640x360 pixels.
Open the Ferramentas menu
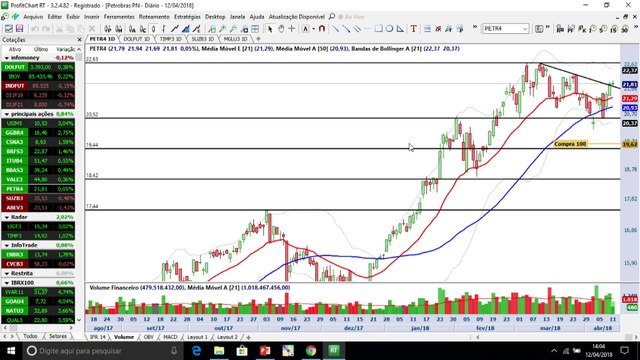tap(119, 17)
